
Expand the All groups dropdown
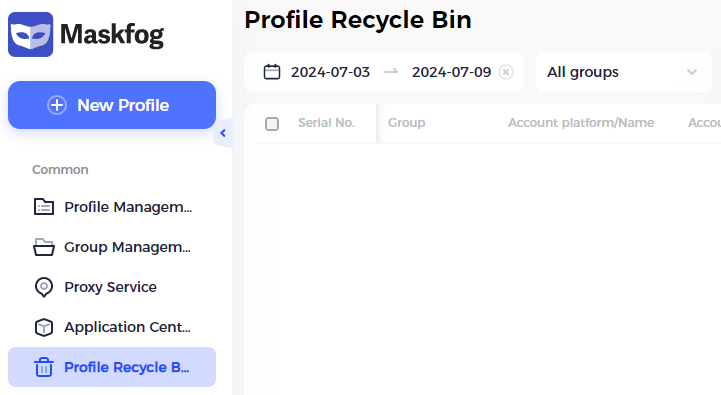(624, 72)
